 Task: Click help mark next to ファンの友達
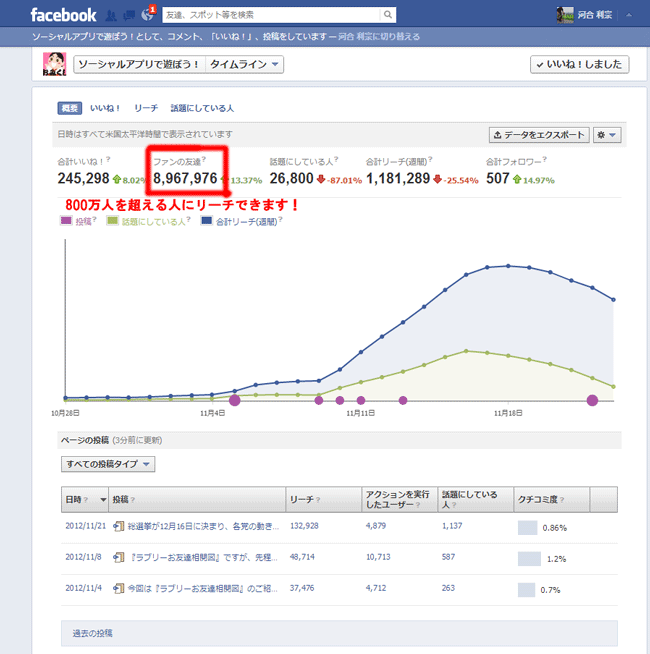(x=204, y=159)
